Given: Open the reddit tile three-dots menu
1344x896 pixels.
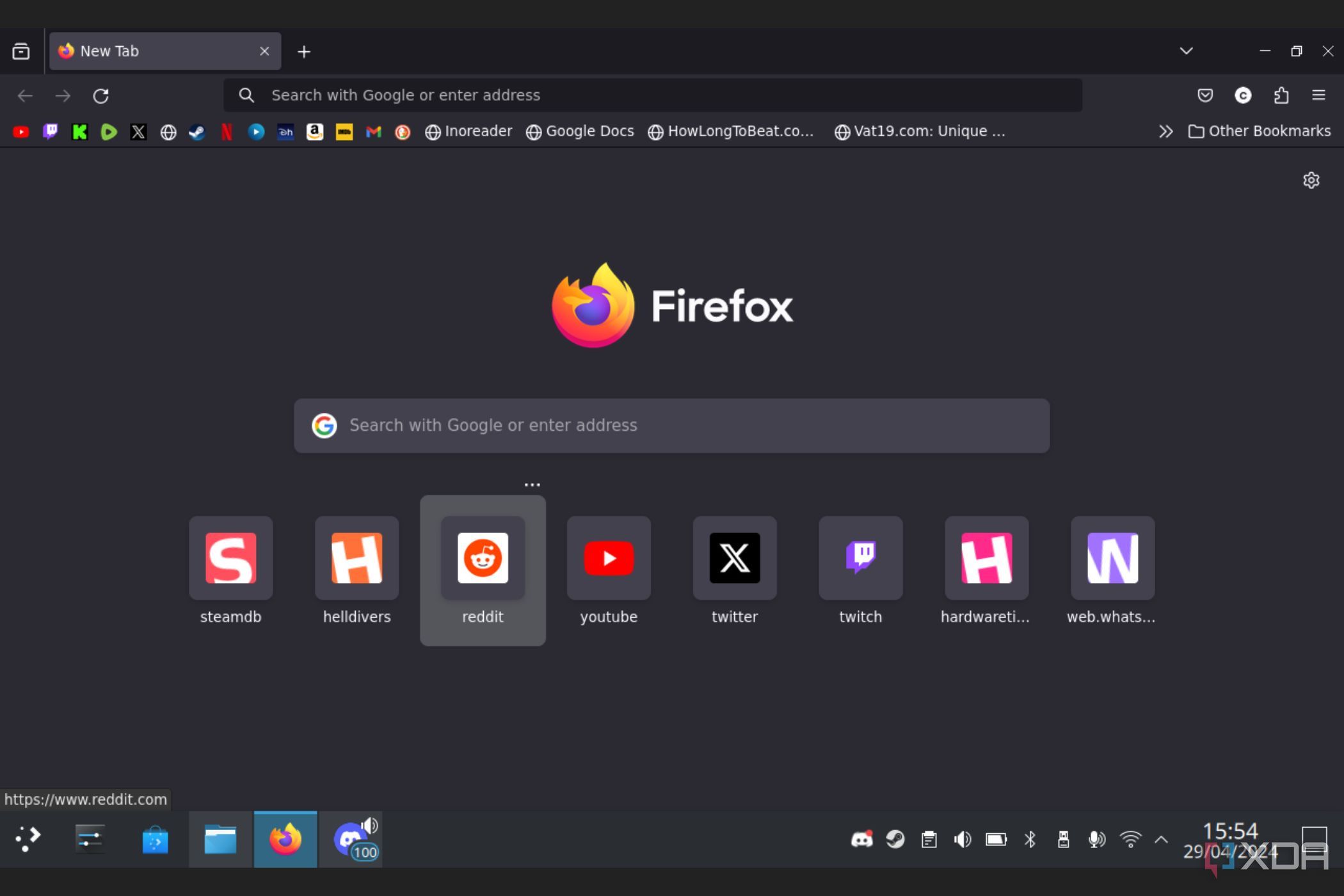Looking at the screenshot, I should (532, 485).
